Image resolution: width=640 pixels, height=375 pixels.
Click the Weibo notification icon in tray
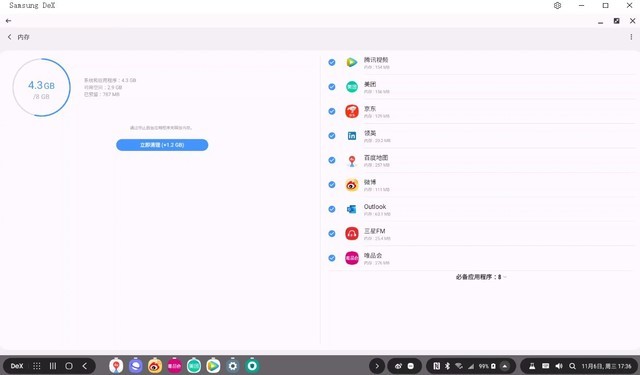click(x=398, y=366)
